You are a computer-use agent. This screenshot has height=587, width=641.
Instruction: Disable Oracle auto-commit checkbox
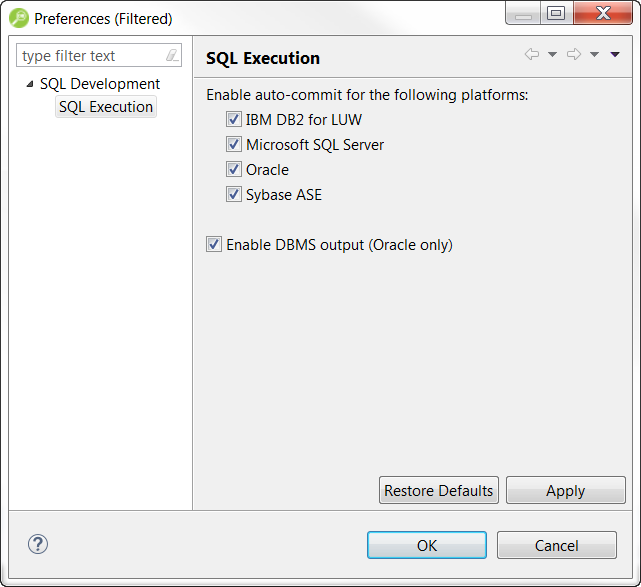pyautogui.click(x=234, y=170)
